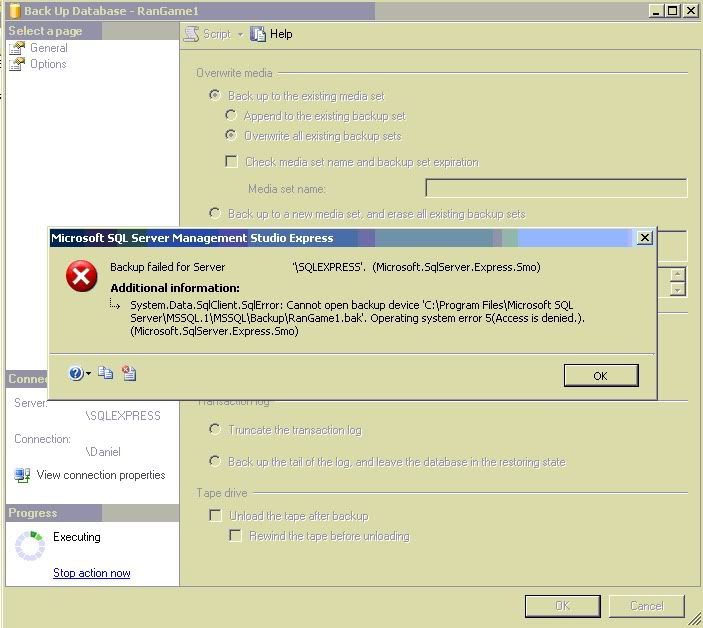This screenshot has height=628, width=703.
Task: Click the Stop action now link
Action: tap(92, 573)
